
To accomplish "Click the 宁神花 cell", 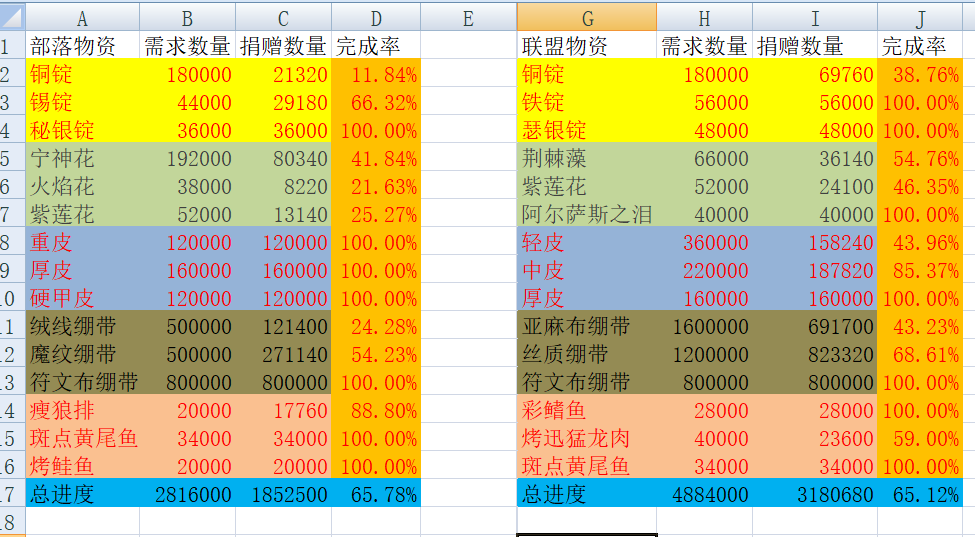I will (82, 158).
